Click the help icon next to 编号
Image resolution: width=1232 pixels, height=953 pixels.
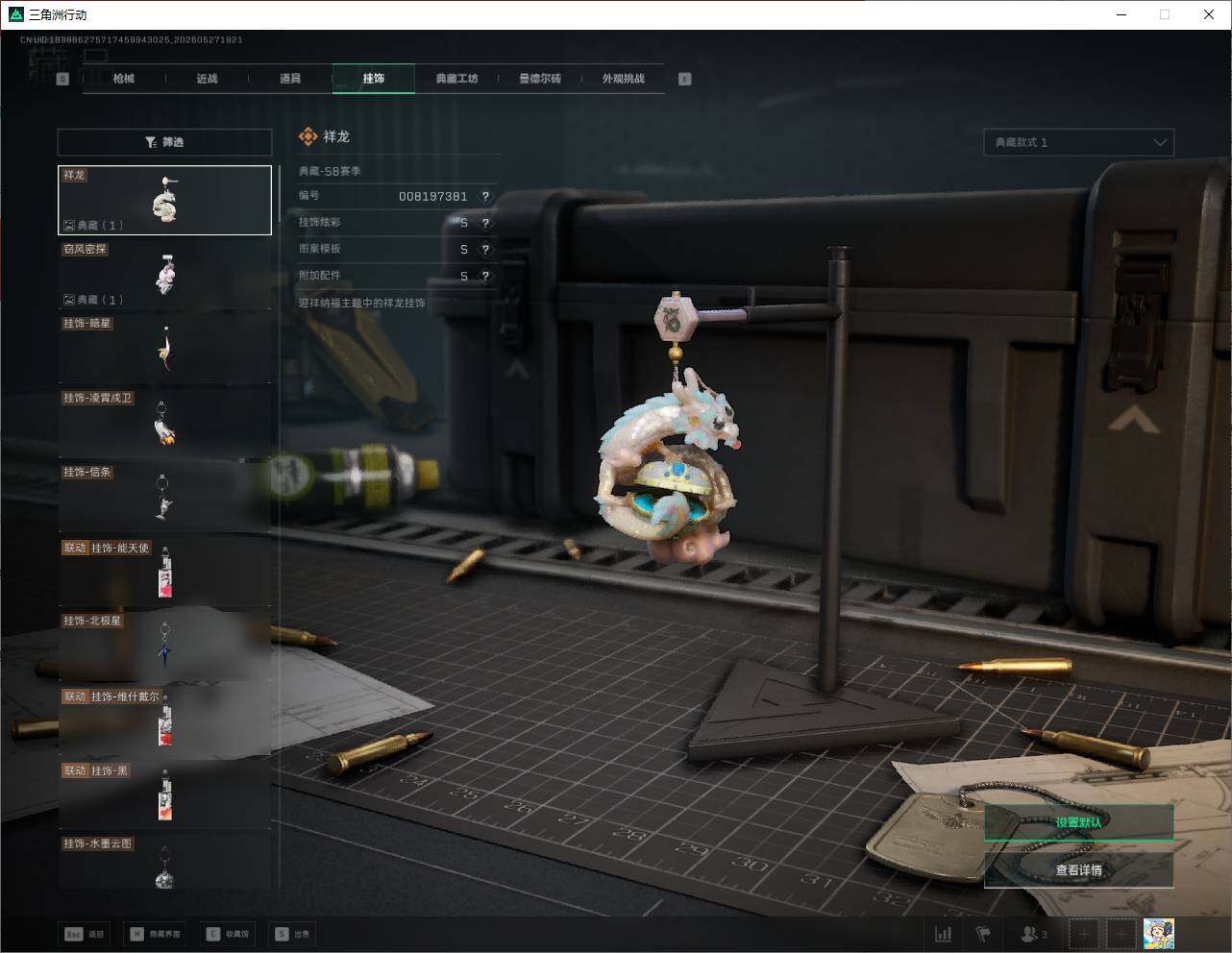click(x=485, y=196)
